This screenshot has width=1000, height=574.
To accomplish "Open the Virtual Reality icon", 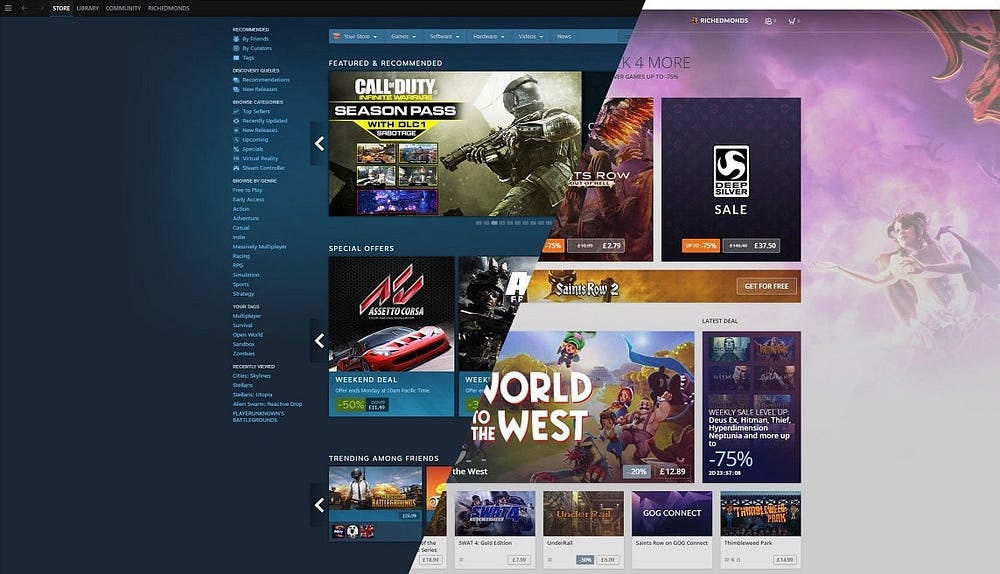I will coord(236,159).
